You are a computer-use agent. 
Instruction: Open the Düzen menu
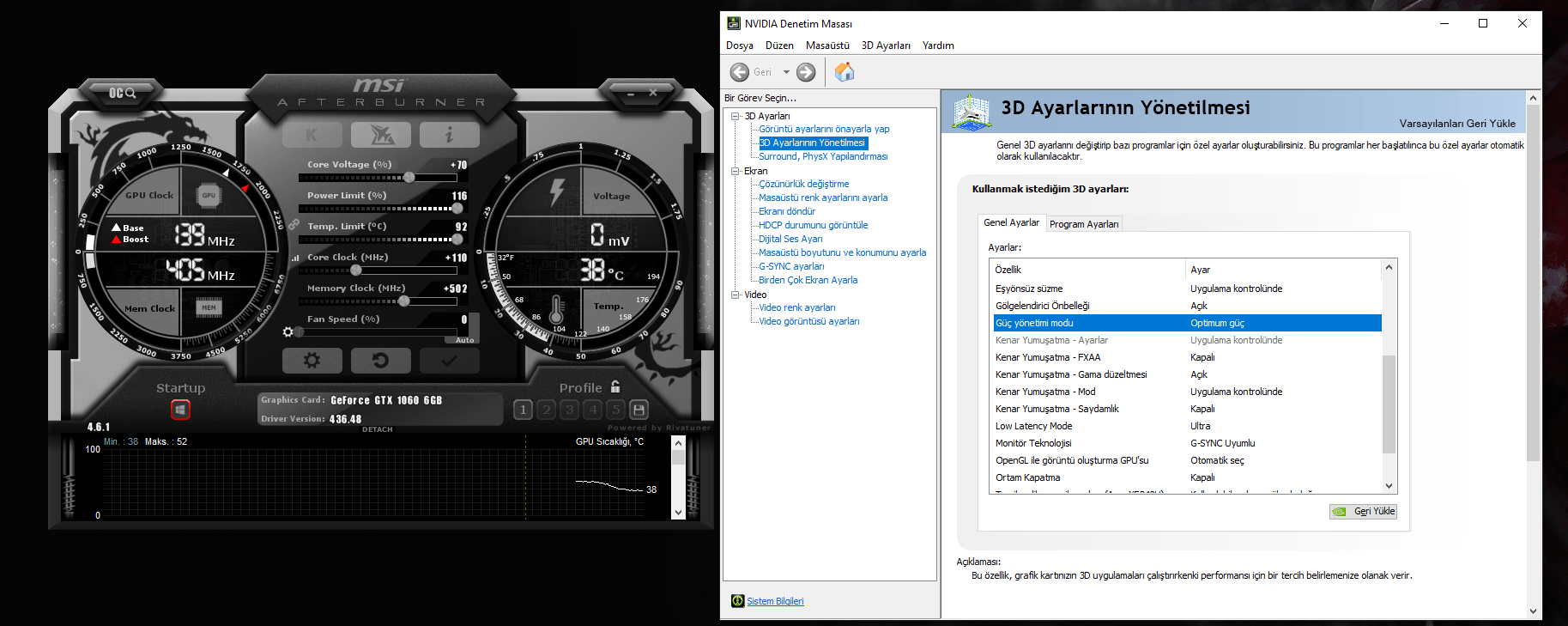click(779, 46)
